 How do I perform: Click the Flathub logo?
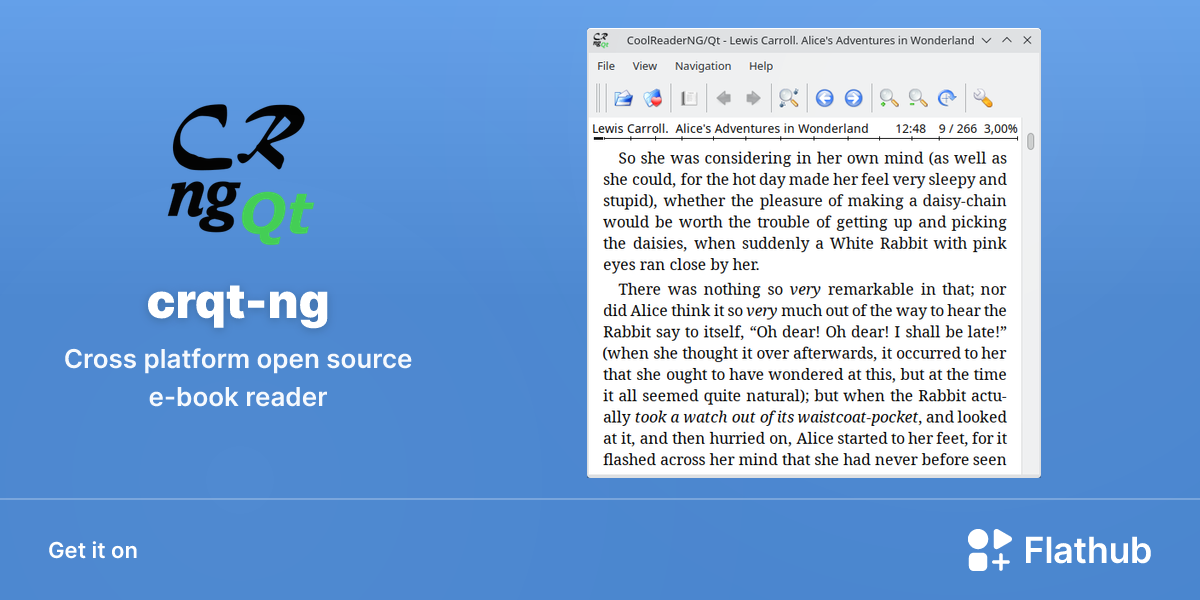1059,550
